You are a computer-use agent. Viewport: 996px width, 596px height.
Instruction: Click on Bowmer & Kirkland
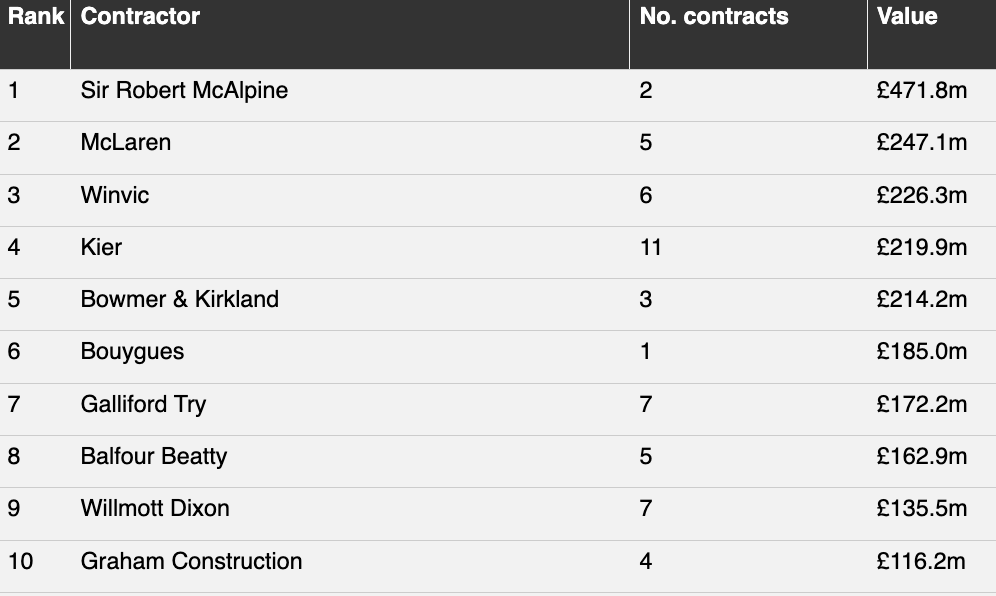[x=180, y=300]
